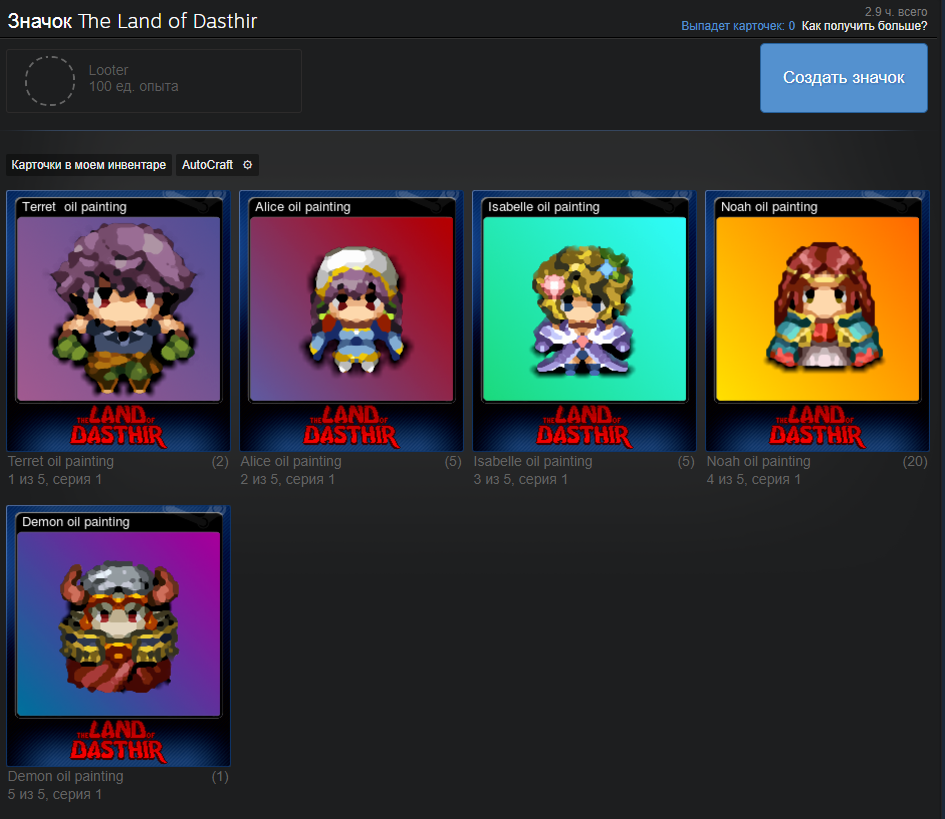Screen dimensions: 945x819
Task: Click 5 из 5, серия 1 text
Action: (x=55, y=794)
